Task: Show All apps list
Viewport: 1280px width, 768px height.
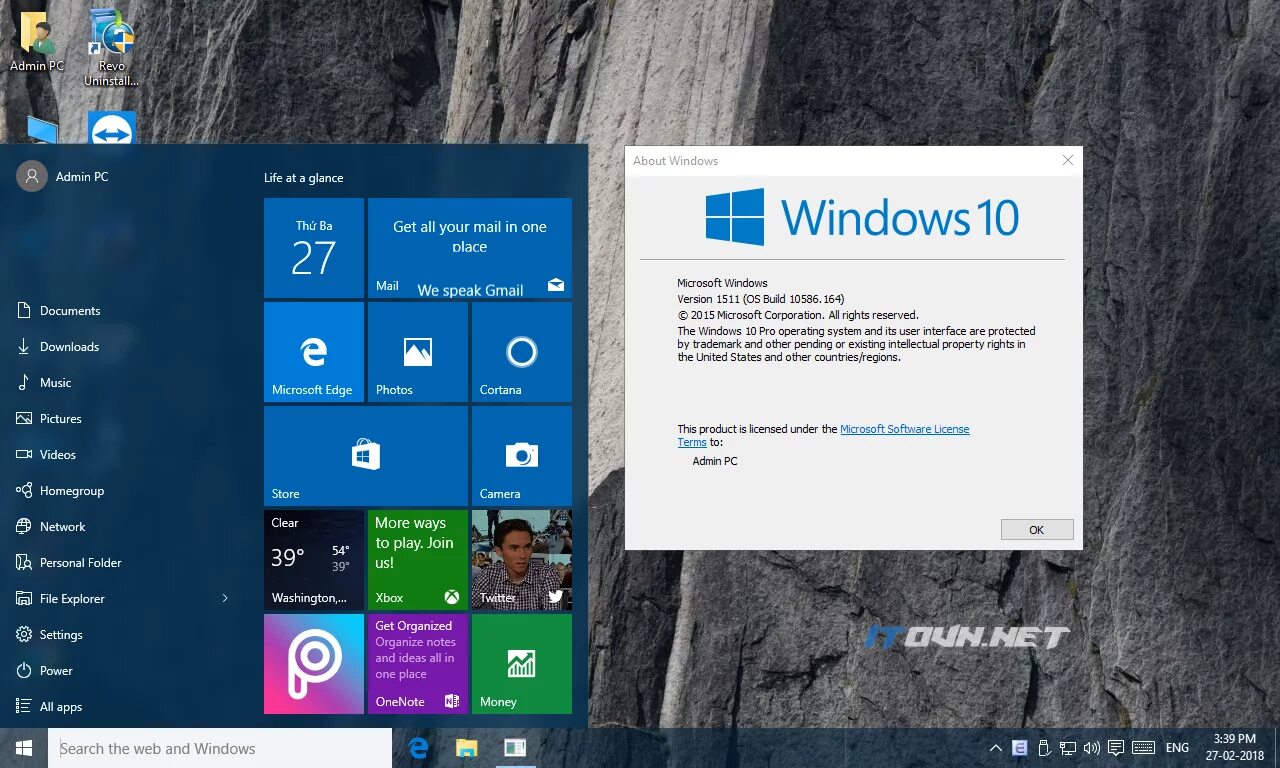Action: [x=49, y=707]
